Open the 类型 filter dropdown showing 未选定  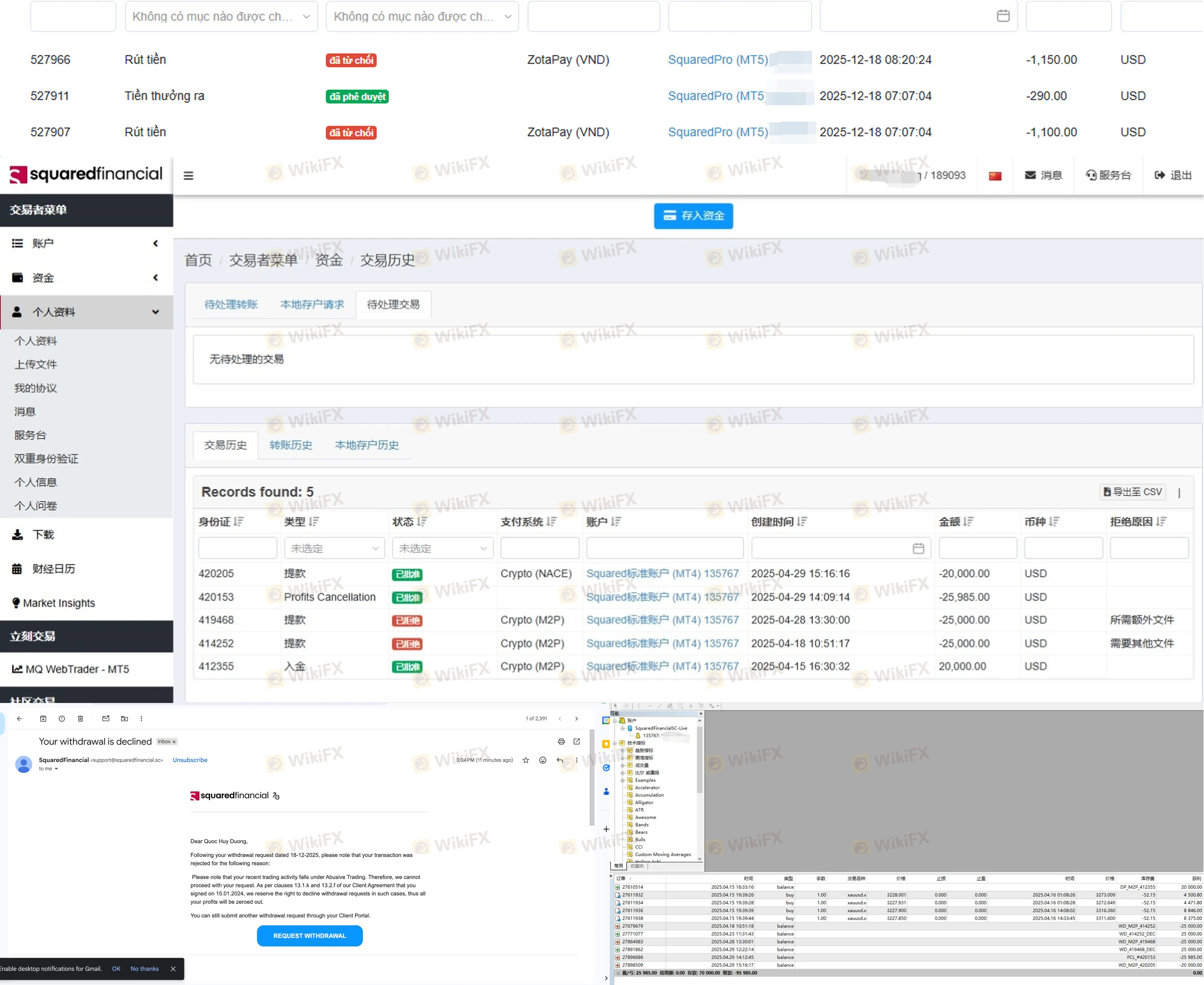(334, 548)
